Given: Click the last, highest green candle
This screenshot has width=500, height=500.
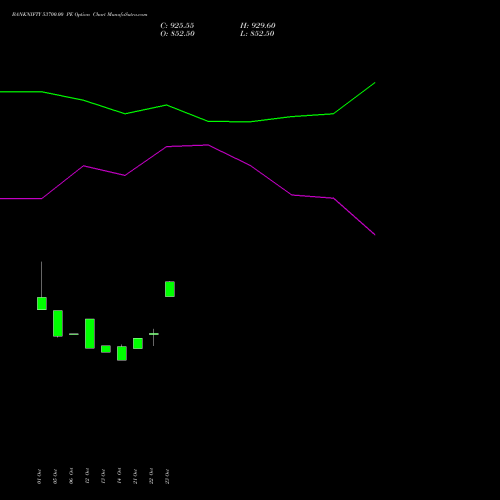Looking at the screenshot, I should point(170,289).
